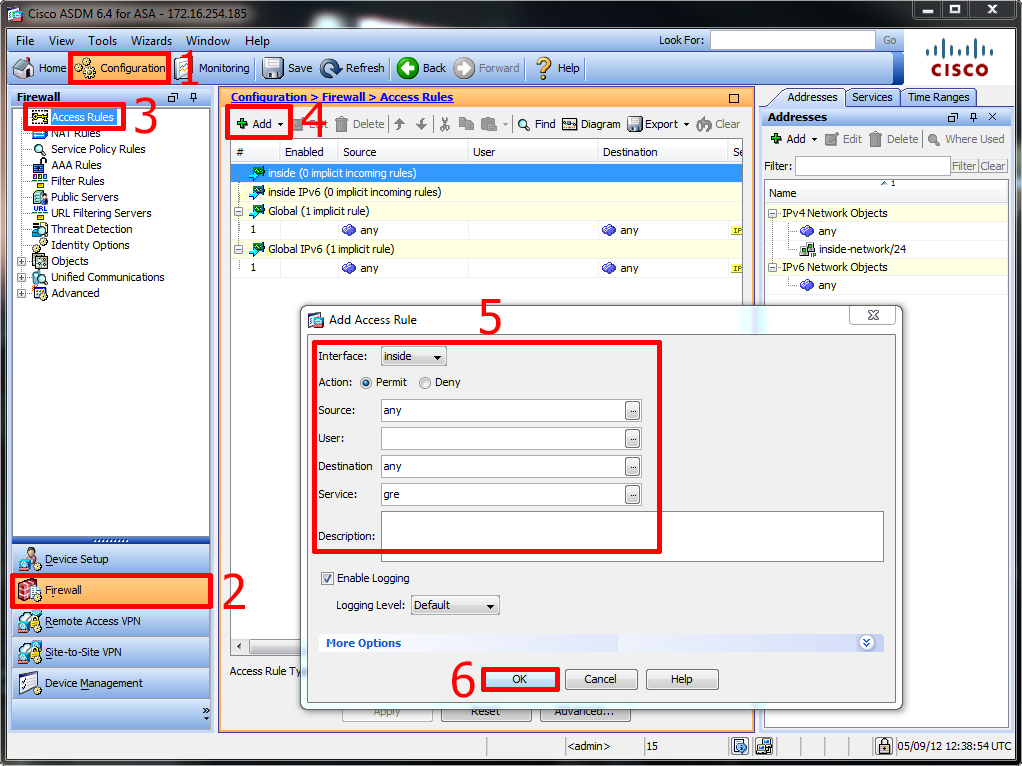The image size is (1022, 766).
Task: Click the Source input field
Action: pos(503,411)
